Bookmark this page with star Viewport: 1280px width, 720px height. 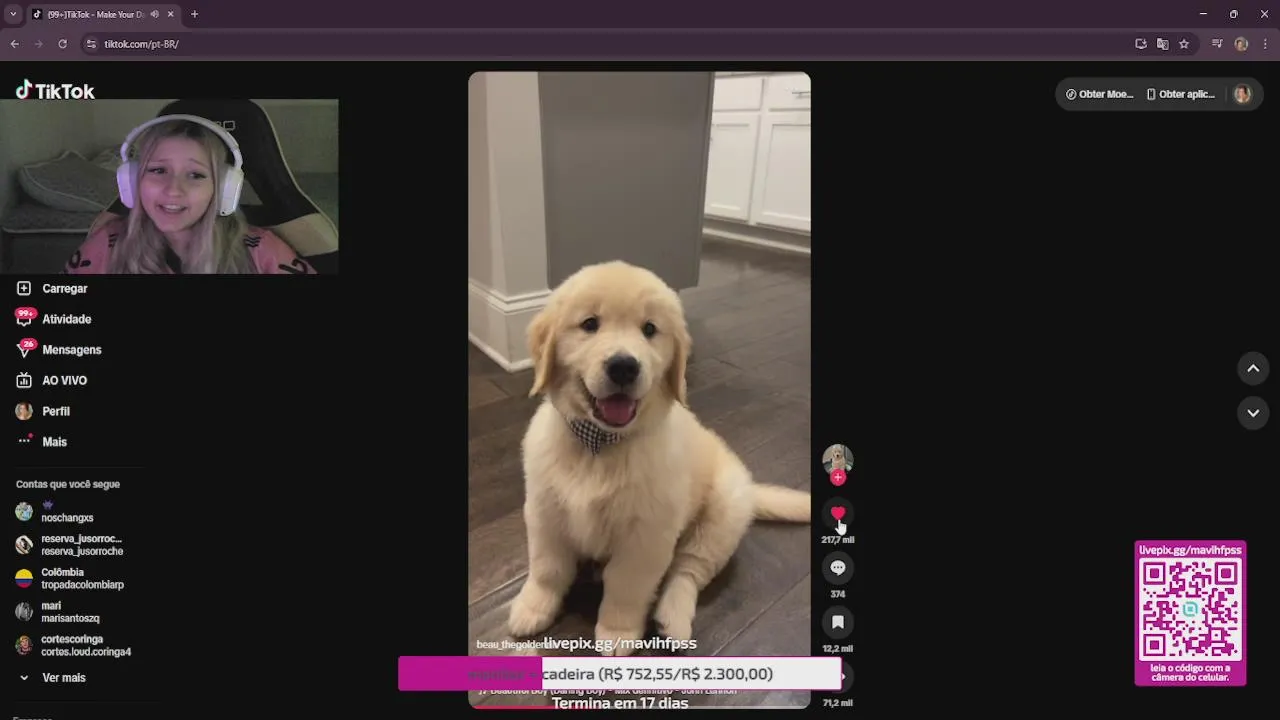coord(1184,44)
